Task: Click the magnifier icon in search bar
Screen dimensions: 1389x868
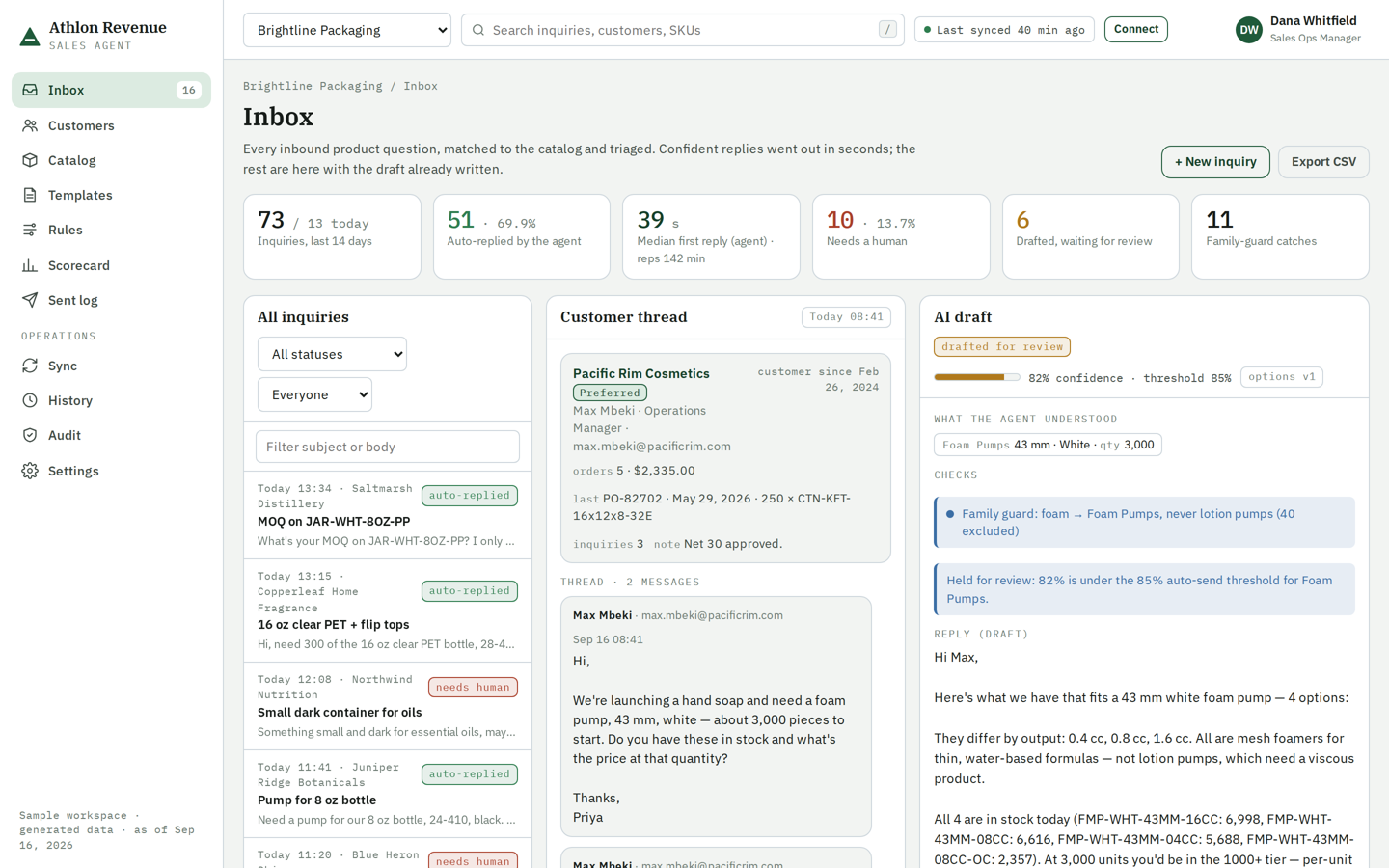Action: pyautogui.click(x=478, y=30)
